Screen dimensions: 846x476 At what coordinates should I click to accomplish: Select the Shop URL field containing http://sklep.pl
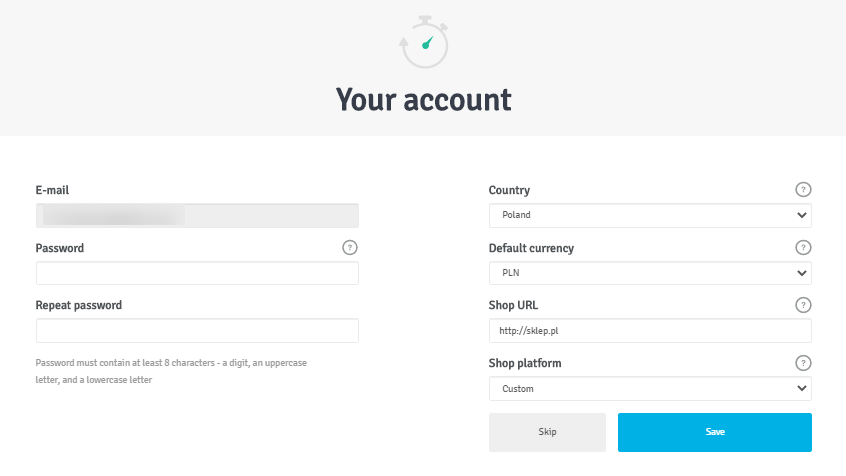(x=650, y=331)
